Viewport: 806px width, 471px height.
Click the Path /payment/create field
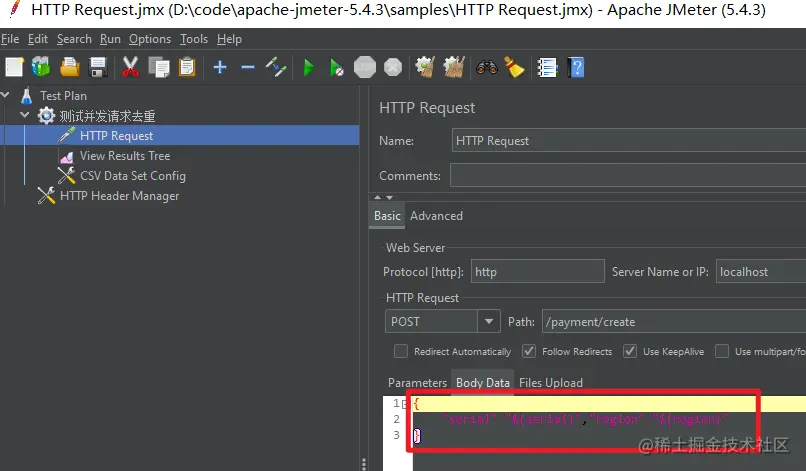(x=674, y=322)
